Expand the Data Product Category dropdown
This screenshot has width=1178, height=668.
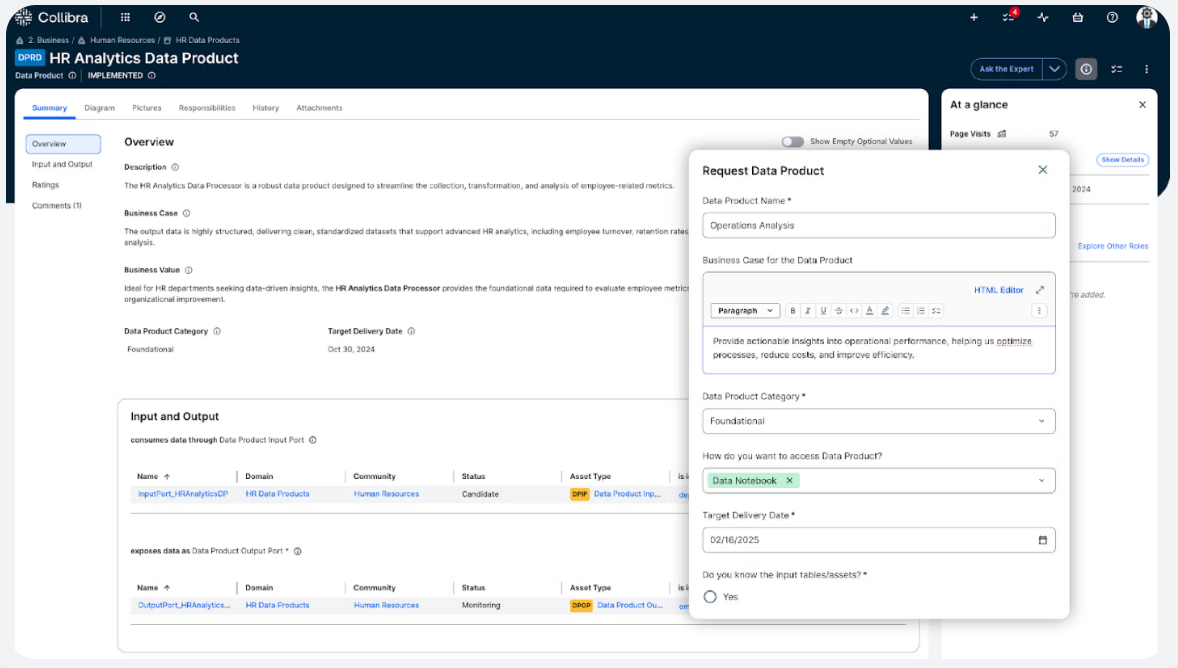point(1042,421)
